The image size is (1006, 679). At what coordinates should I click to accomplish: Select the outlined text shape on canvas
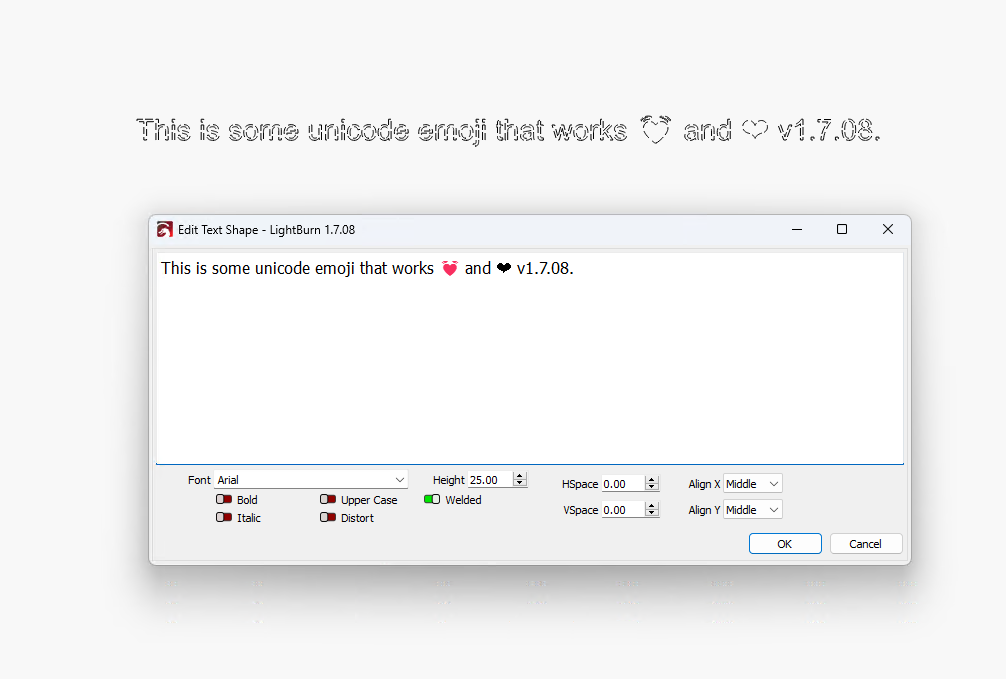point(508,130)
